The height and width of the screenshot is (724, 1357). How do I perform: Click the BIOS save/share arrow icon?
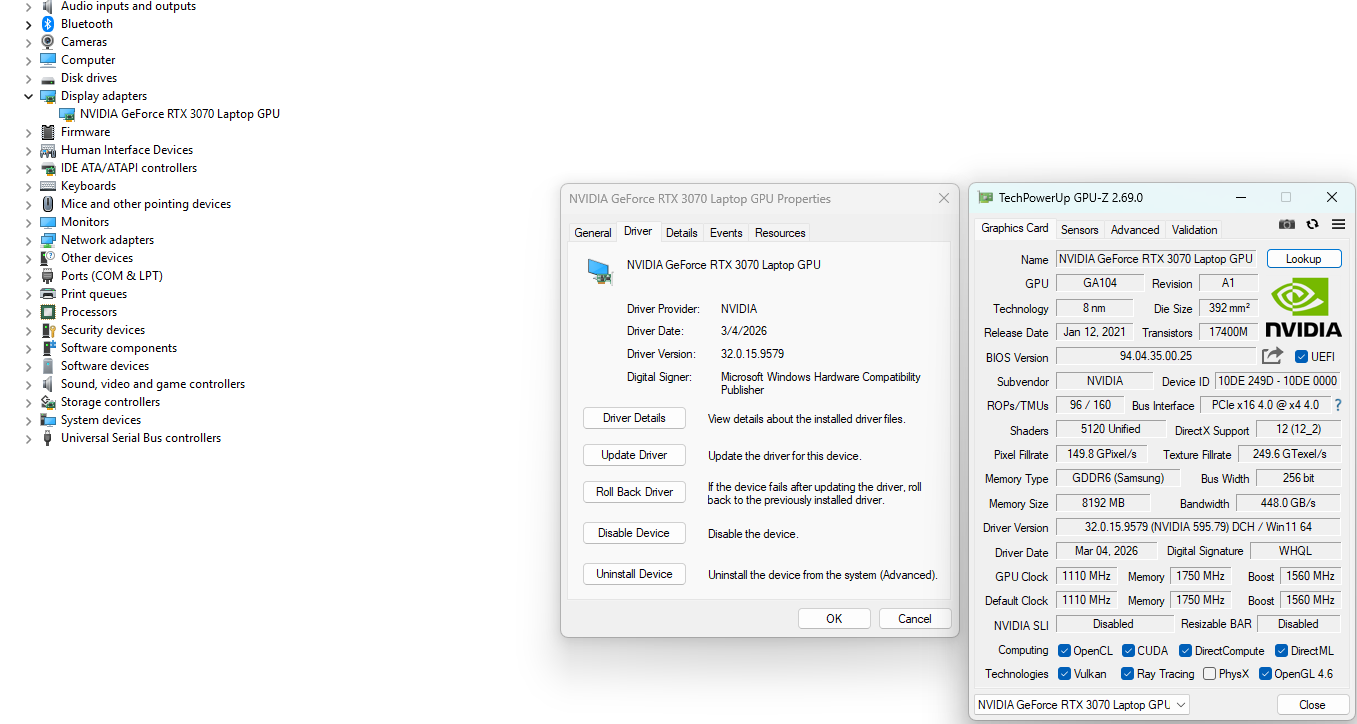[x=1272, y=356]
